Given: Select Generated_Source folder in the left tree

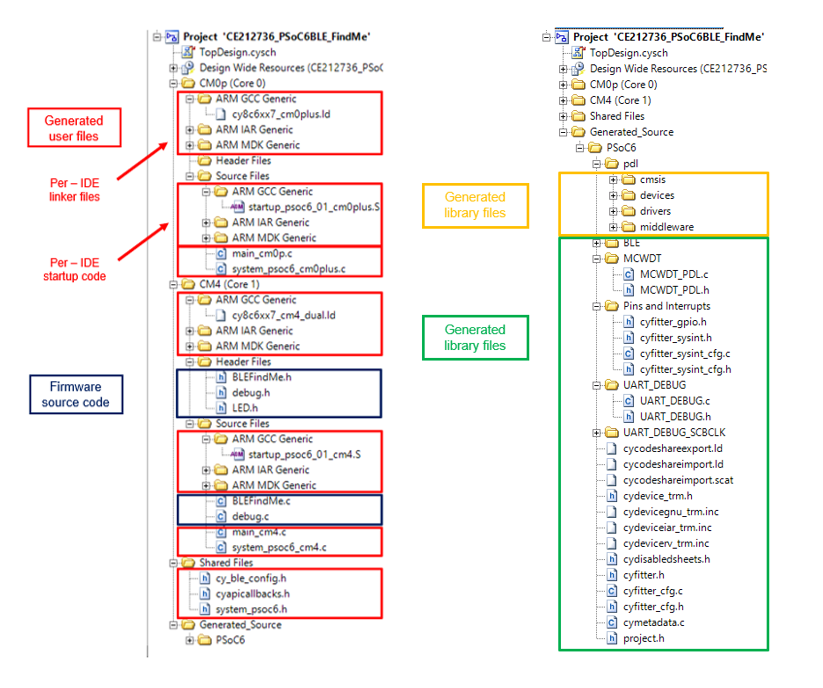Looking at the screenshot, I should (240, 625).
